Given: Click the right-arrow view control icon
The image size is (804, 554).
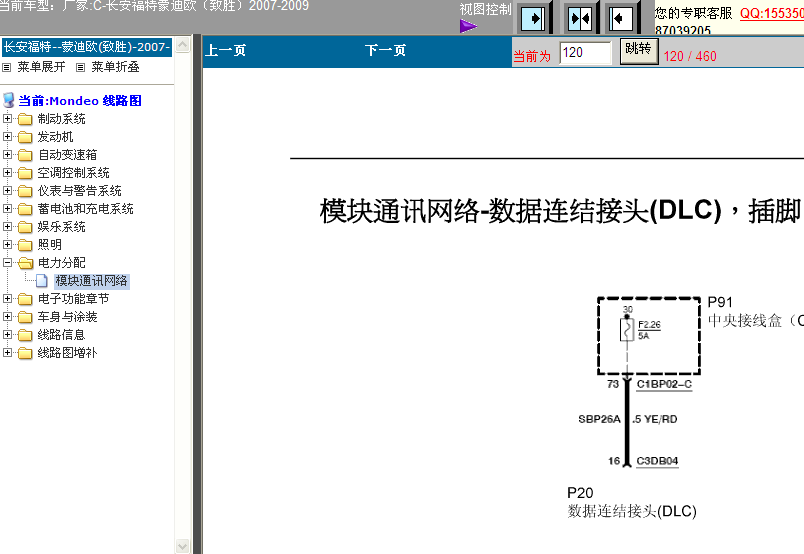Looking at the screenshot, I should pyautogui.click(x=533, y=19).
